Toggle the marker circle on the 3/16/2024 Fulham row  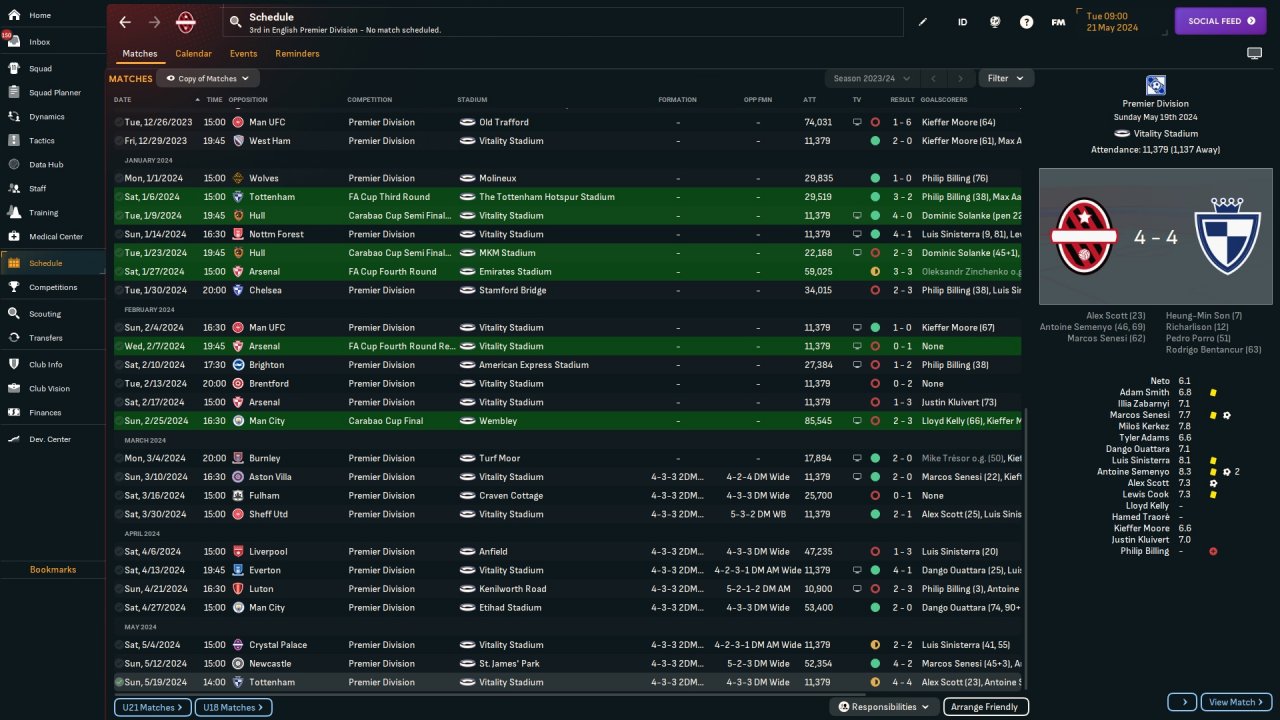[x=119, y=495]
